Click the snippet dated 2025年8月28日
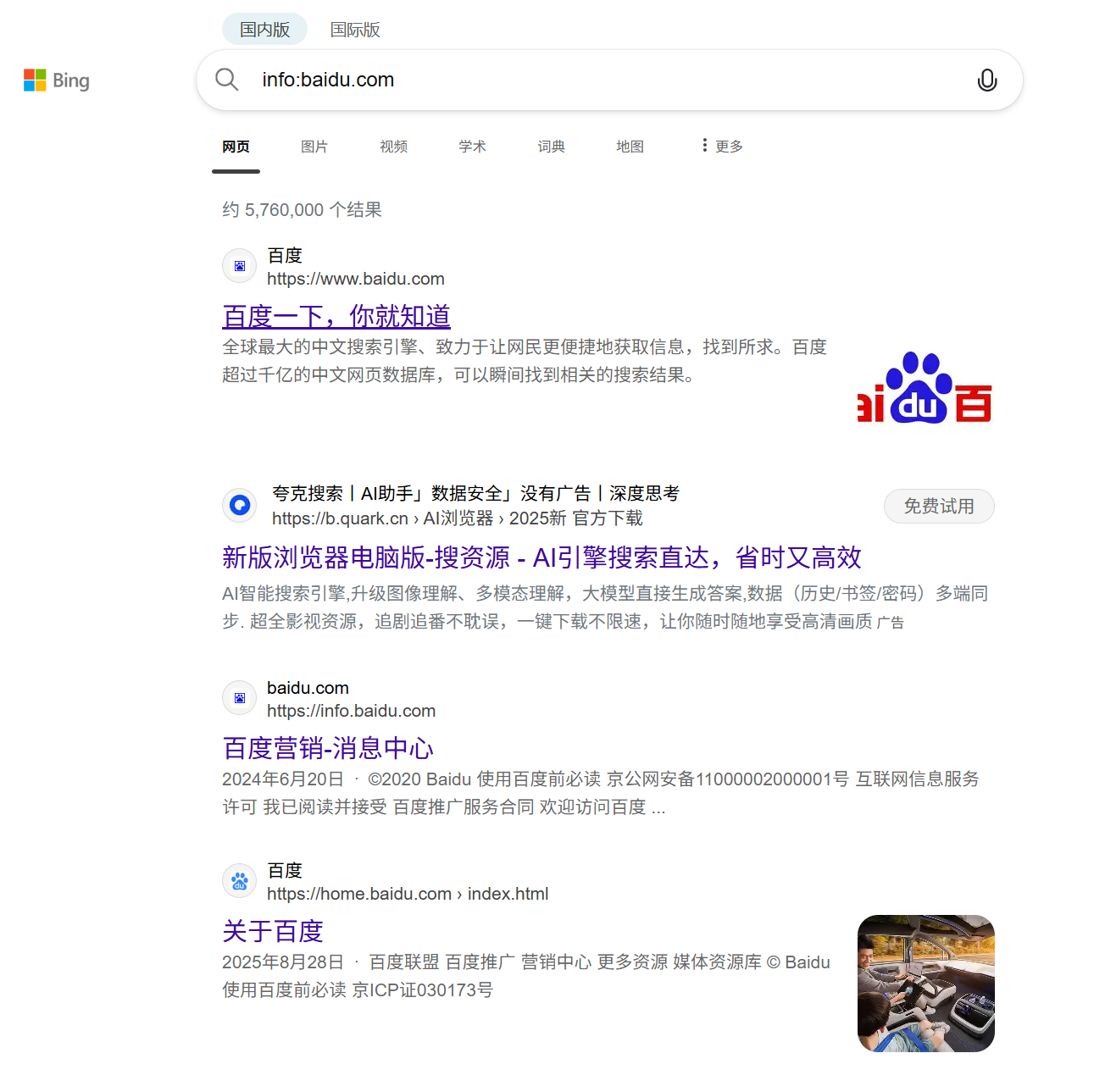The width and height of the screenshot is (1094, 1092). coord(526,976)
